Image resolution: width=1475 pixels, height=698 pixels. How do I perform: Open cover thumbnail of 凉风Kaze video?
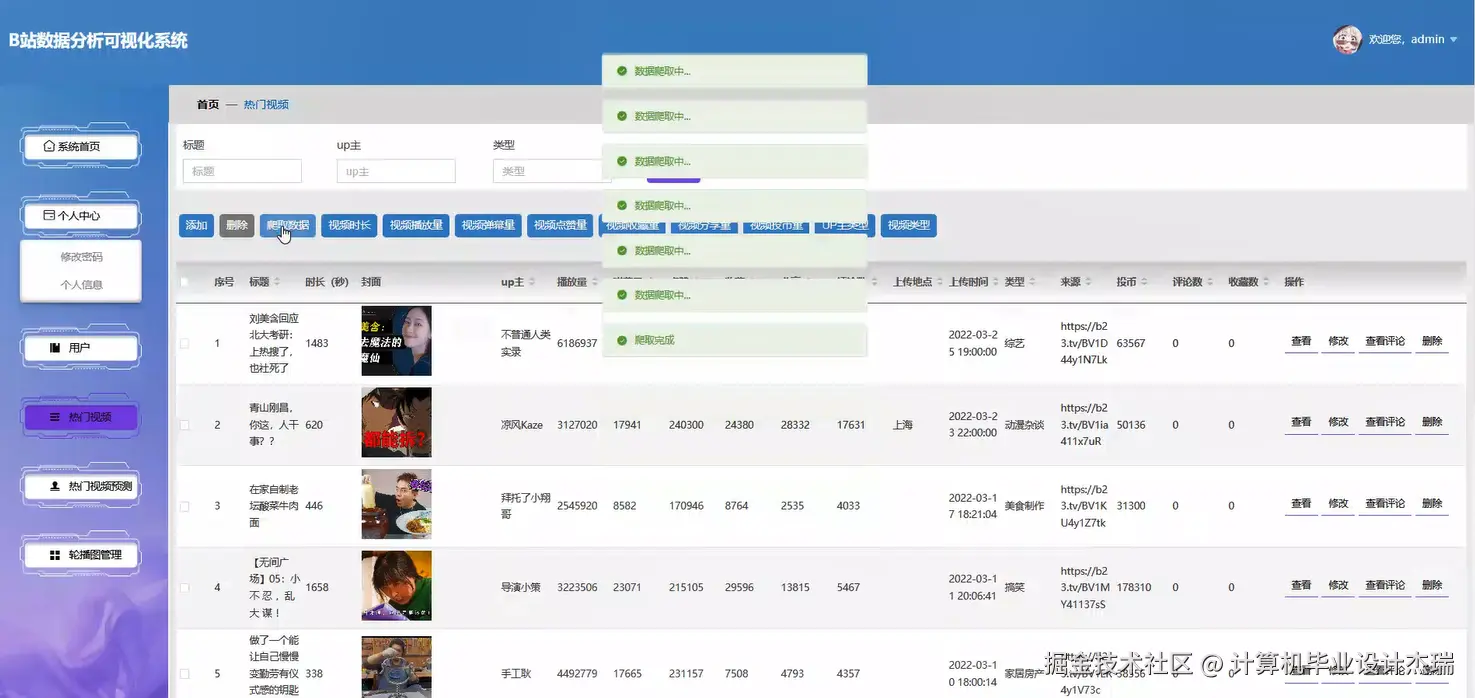[x=396, y=423]
